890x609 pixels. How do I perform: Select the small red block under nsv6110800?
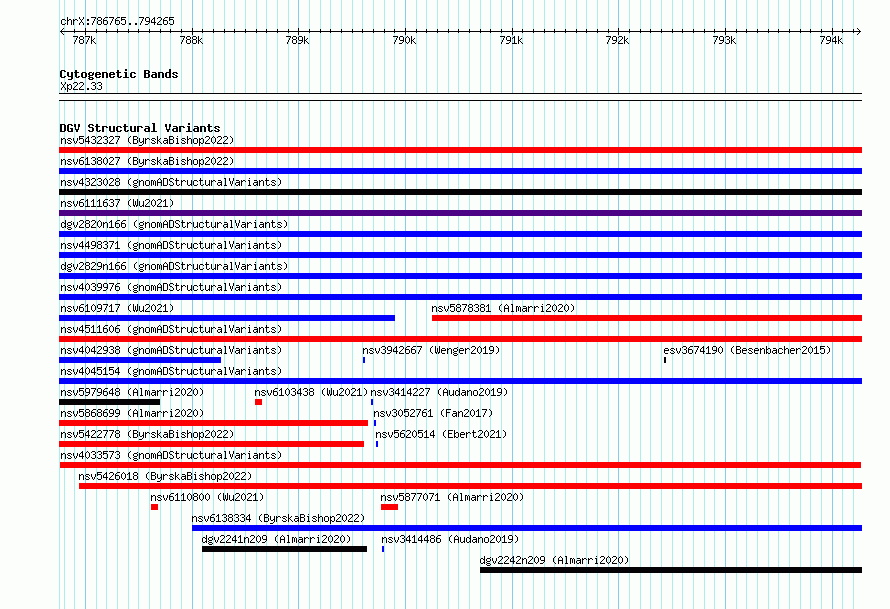pyautogui.click(x=154, y=507)
